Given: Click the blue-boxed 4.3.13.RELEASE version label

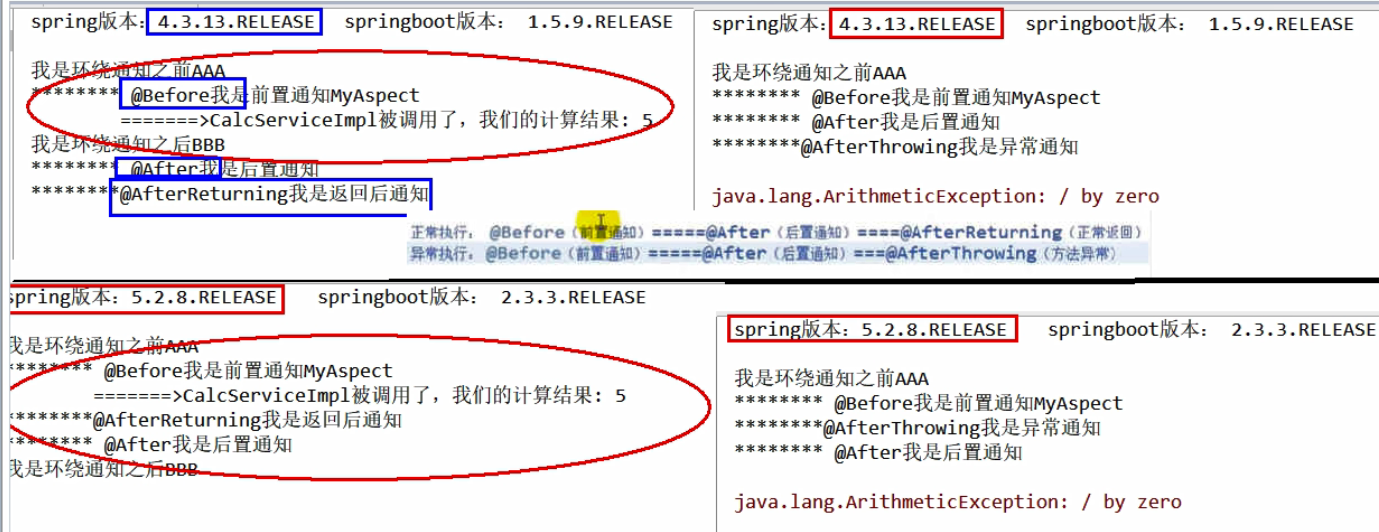Looking at the screenshot, I should pos(234,22).
